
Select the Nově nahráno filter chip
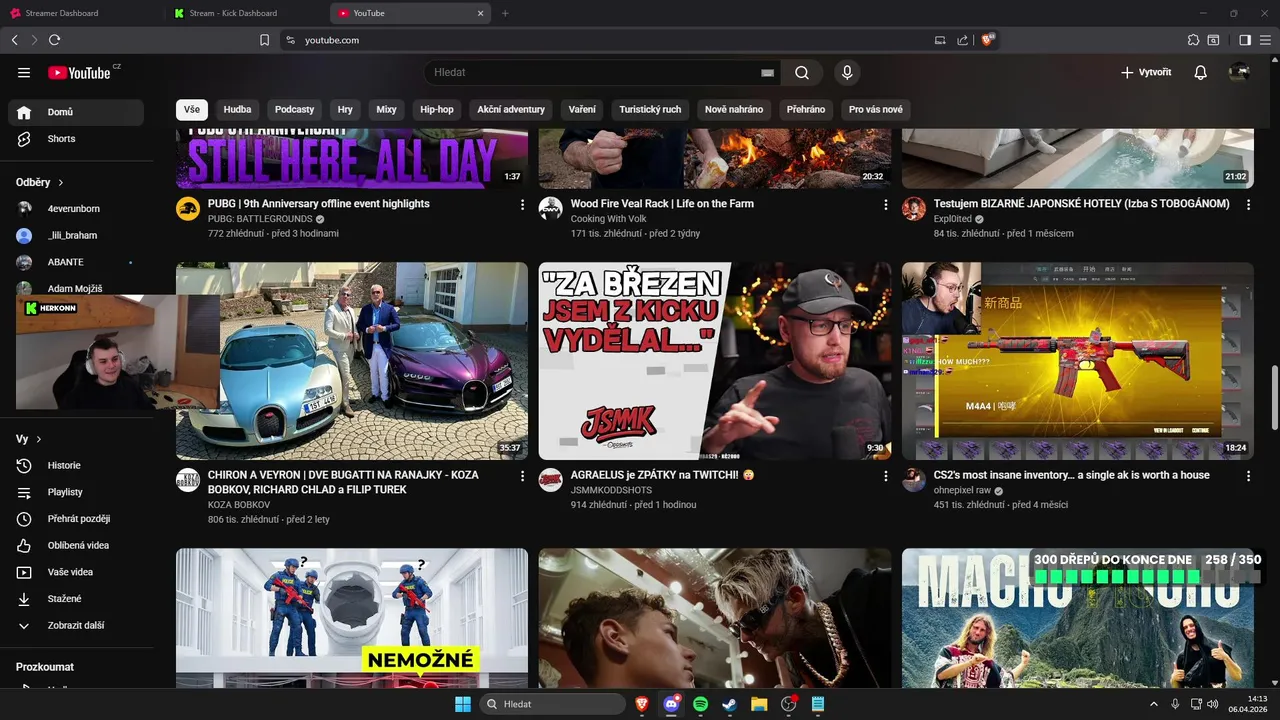coord(734,109)
